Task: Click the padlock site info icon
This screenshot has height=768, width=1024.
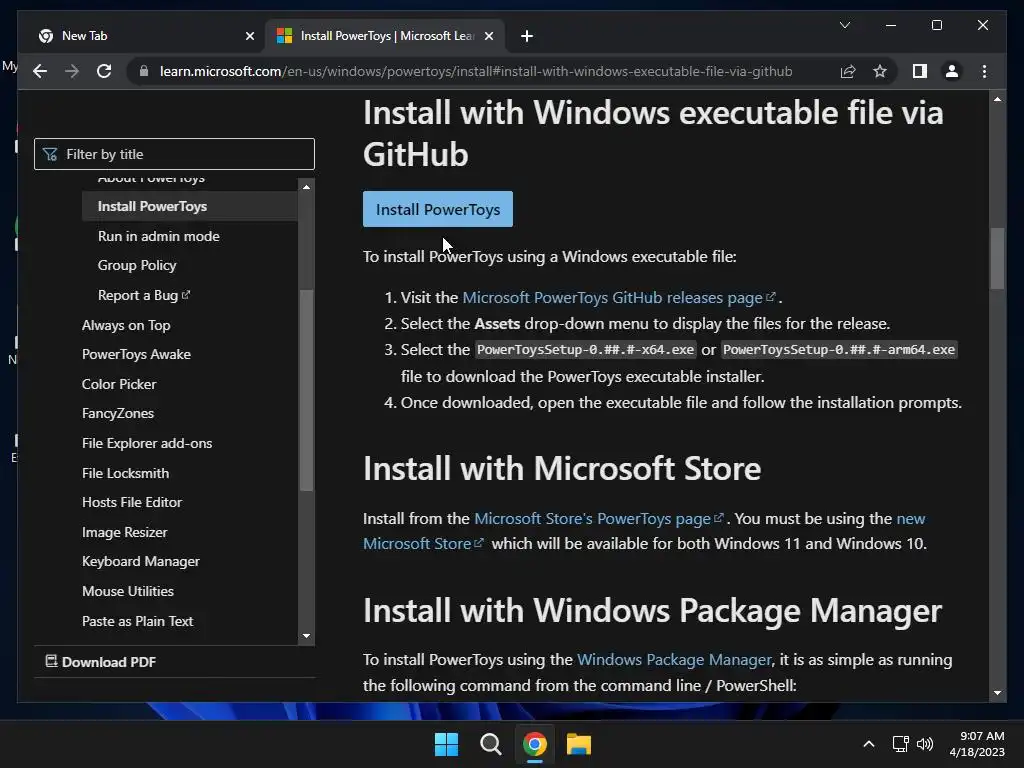Action: point(144,71)
